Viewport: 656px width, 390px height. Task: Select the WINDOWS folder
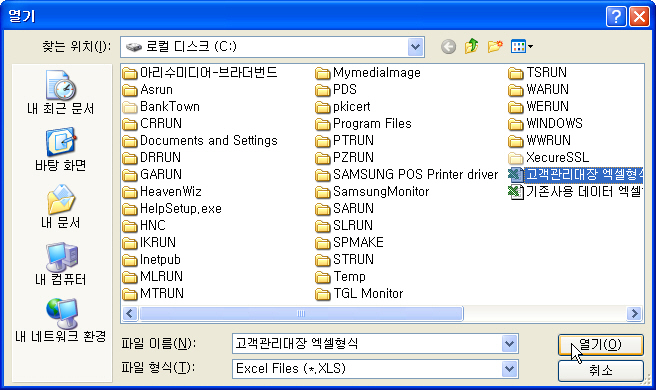coord(546,123)
